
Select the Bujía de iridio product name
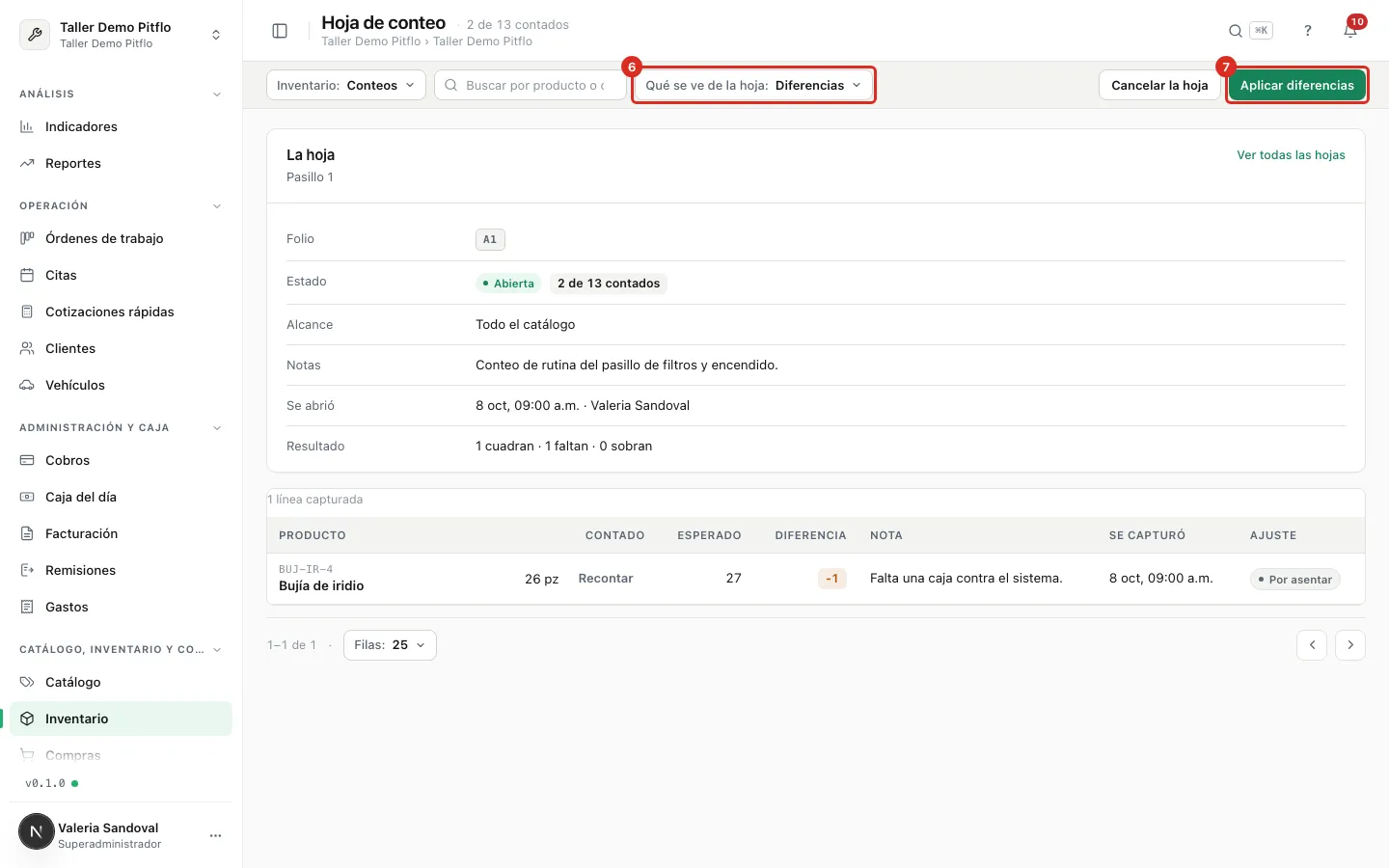(x=321, y=585)
